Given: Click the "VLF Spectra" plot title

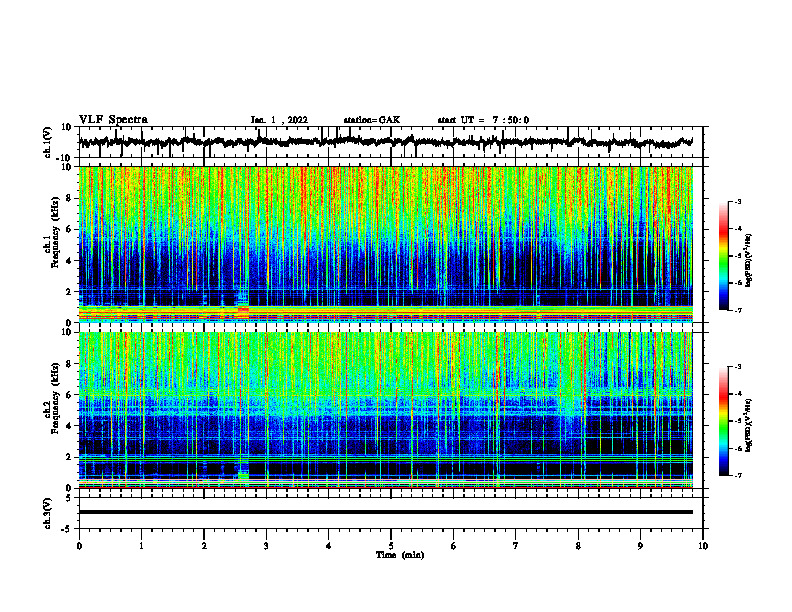Looking at the screenshot, I should 113,119.
